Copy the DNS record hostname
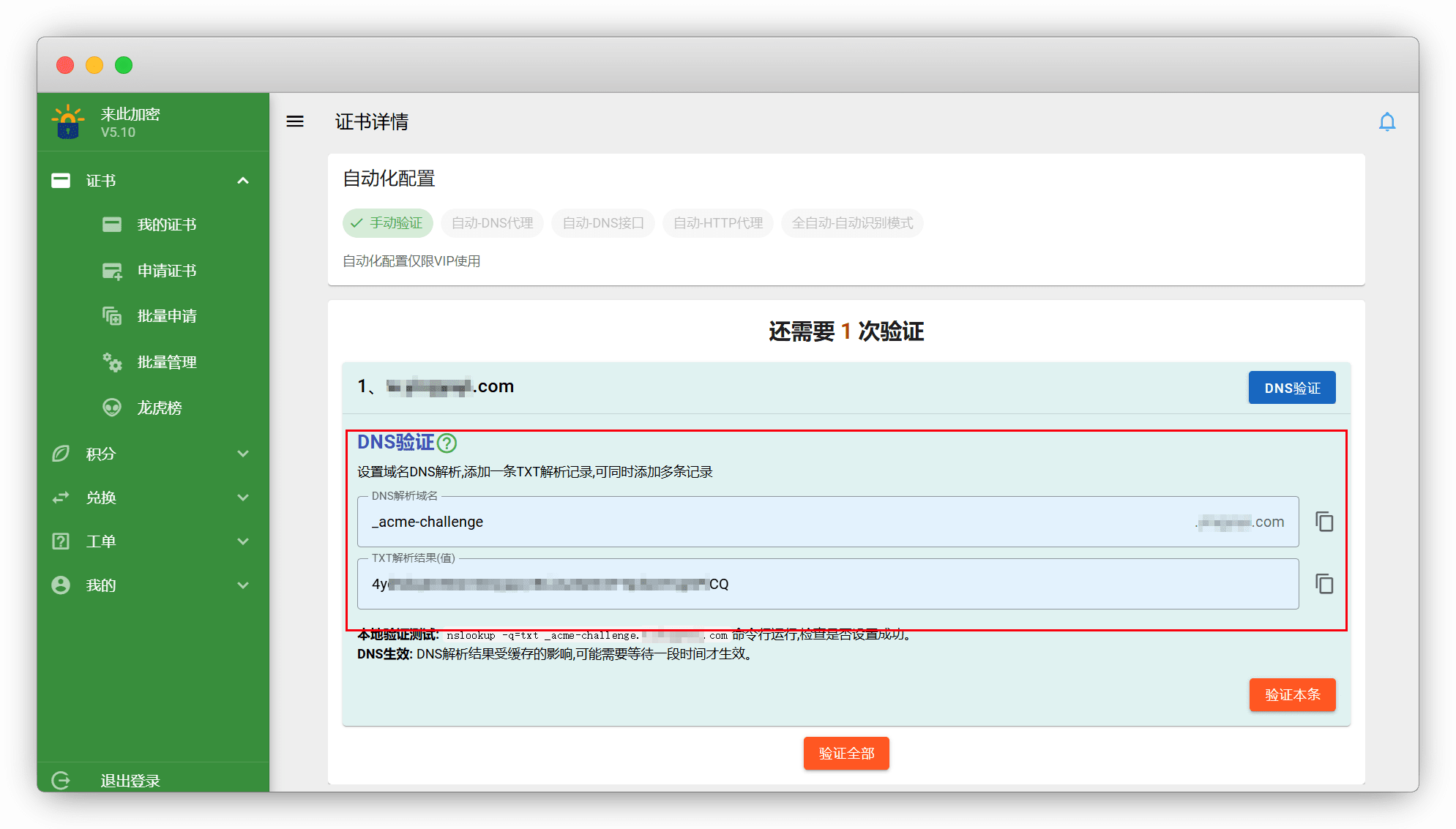The width and height of the screenshot is (1456, 829). point(1324,522)
